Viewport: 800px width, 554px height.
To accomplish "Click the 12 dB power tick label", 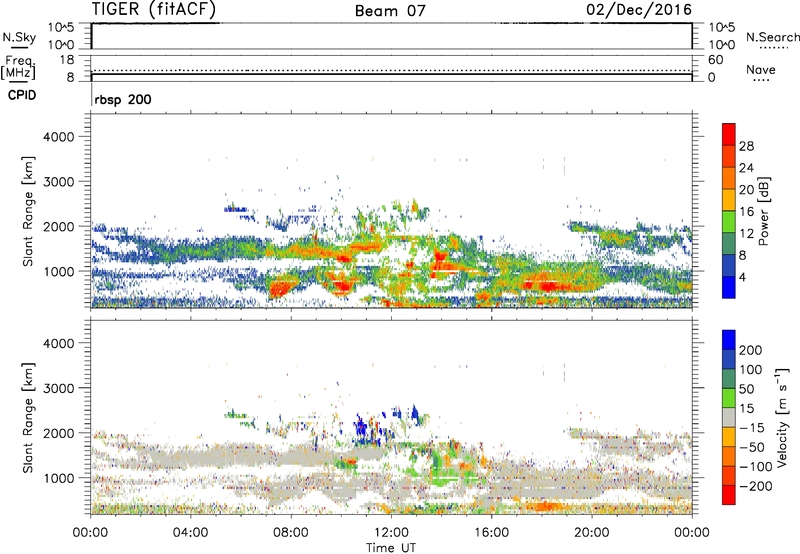I will (746, 234).
